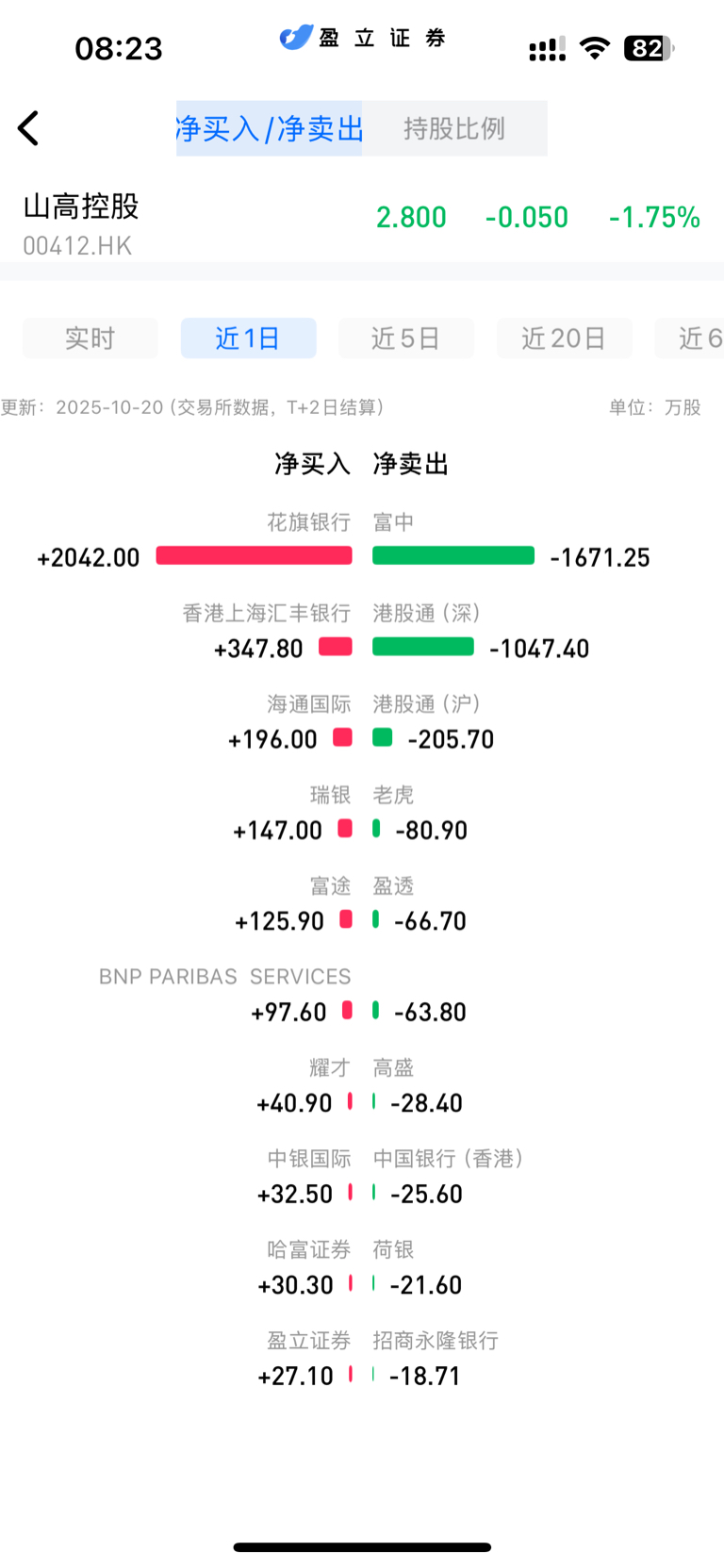
Task: Open 山高控股 stock name header
Action: pos(81,206)
